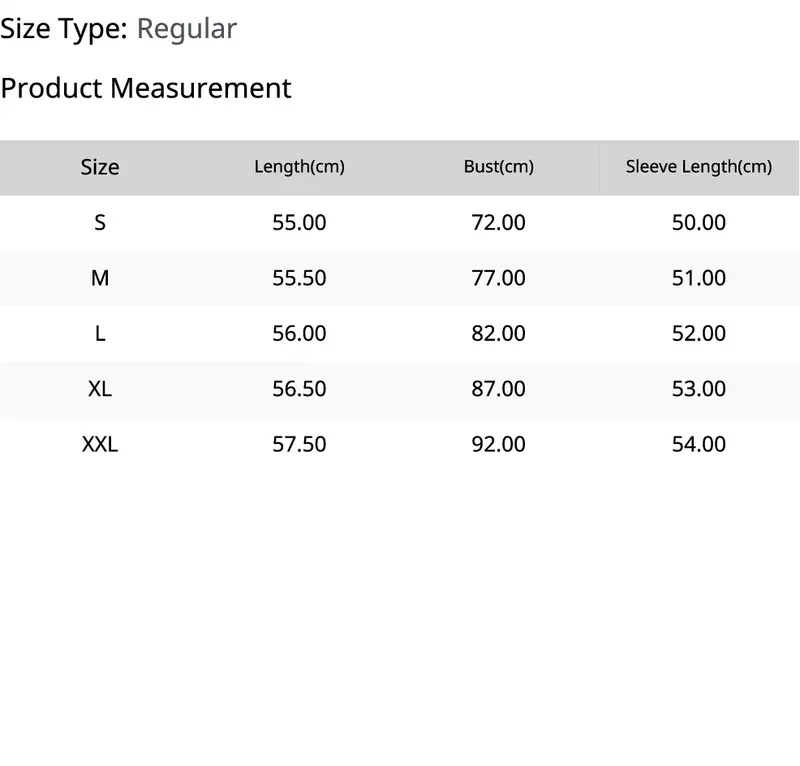Click the Regular size type value
This screenshot has height=766, width=800.
point(187,29)
